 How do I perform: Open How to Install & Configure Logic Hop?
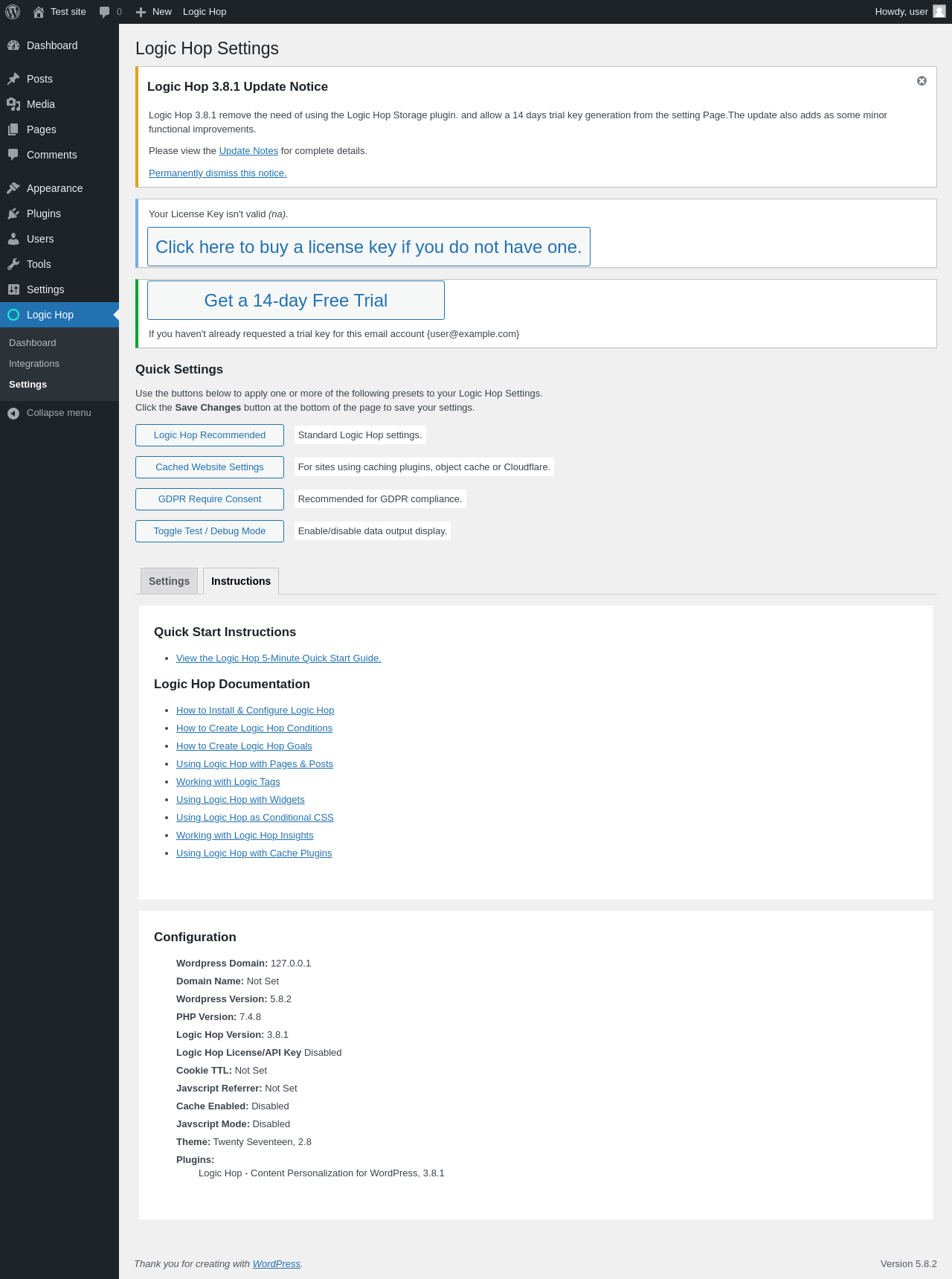pyautogui.click(x=255, y=711)
